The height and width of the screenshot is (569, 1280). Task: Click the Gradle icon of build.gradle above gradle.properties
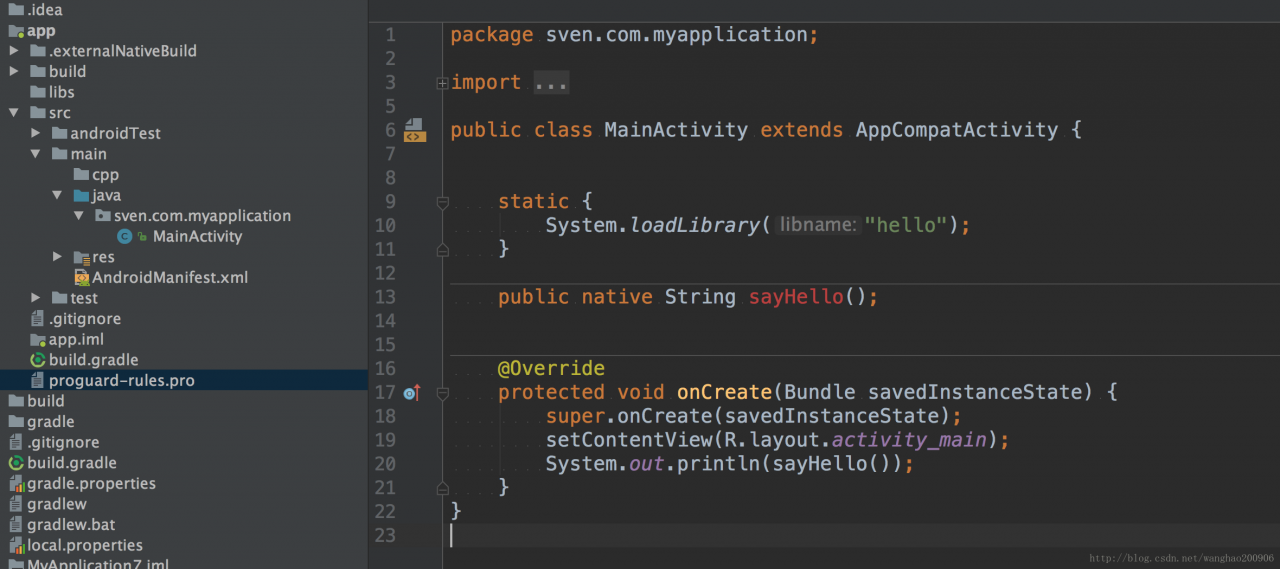tap(16, 463)
